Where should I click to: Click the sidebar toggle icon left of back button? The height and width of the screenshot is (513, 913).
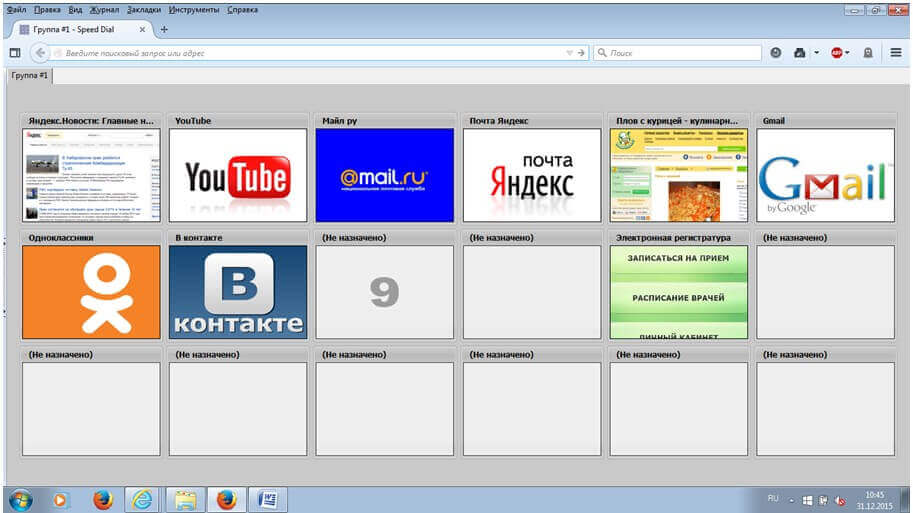click(x=15, y=52)
